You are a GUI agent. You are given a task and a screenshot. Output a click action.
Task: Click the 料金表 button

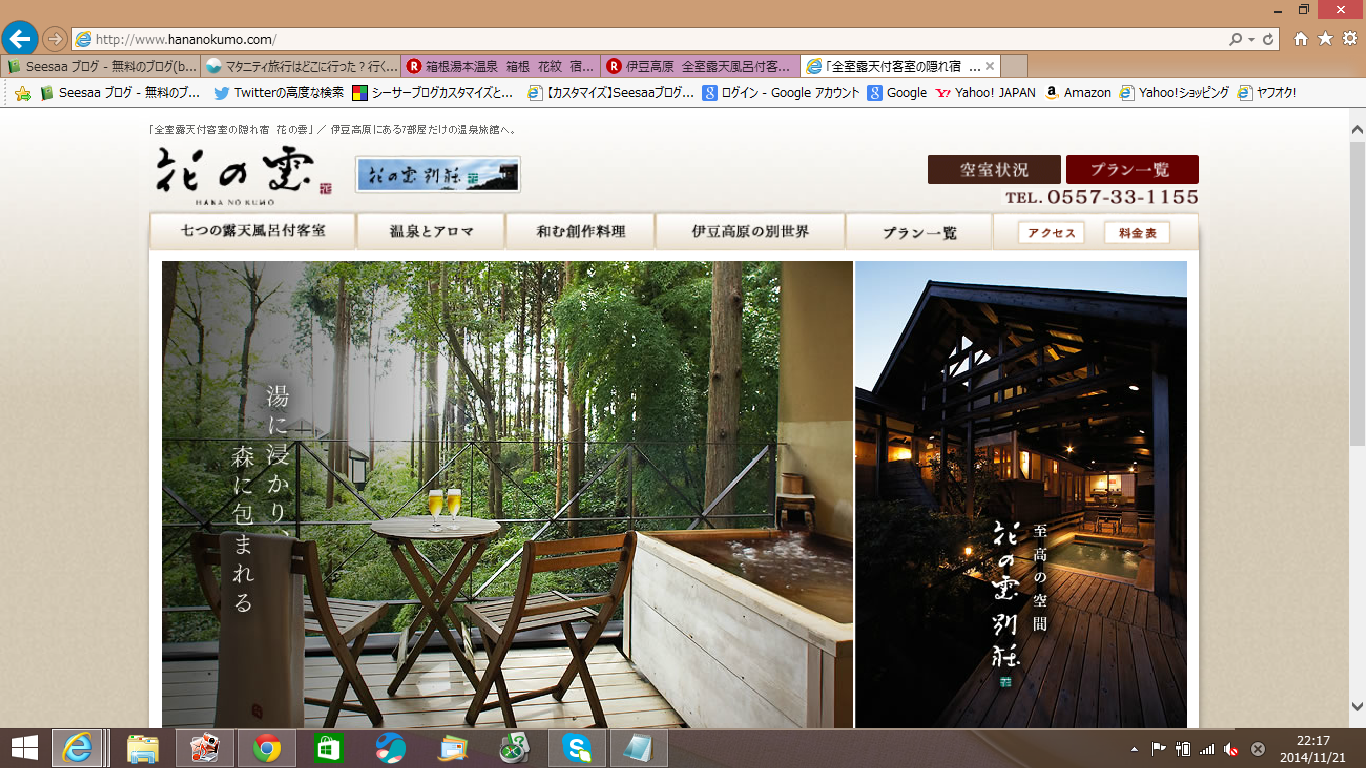pyautogui.click(x=1137, y=233)
